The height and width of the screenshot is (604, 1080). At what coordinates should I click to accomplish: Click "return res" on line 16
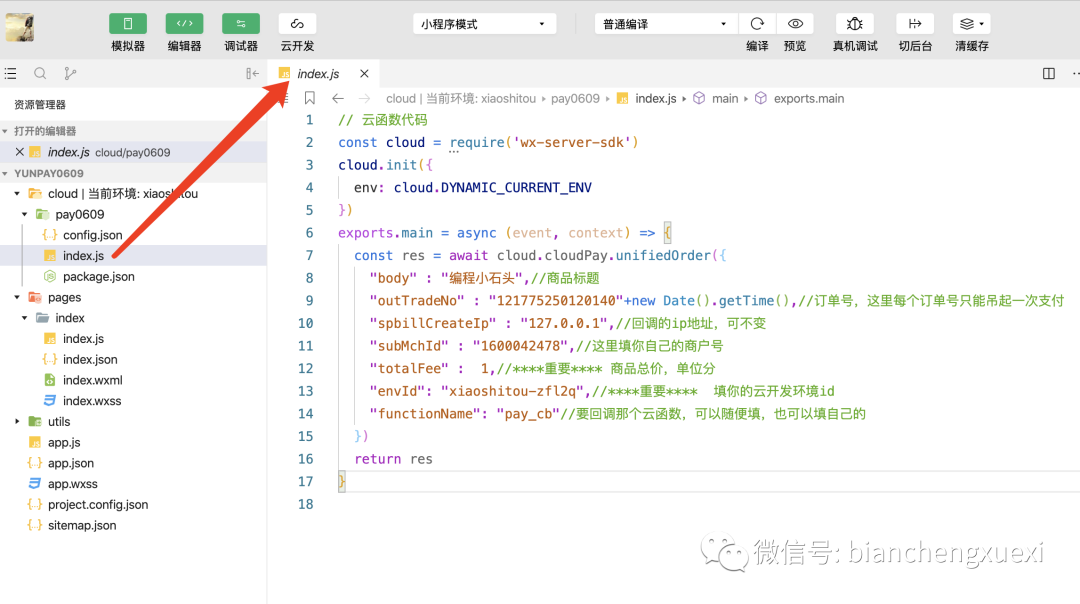393,459
